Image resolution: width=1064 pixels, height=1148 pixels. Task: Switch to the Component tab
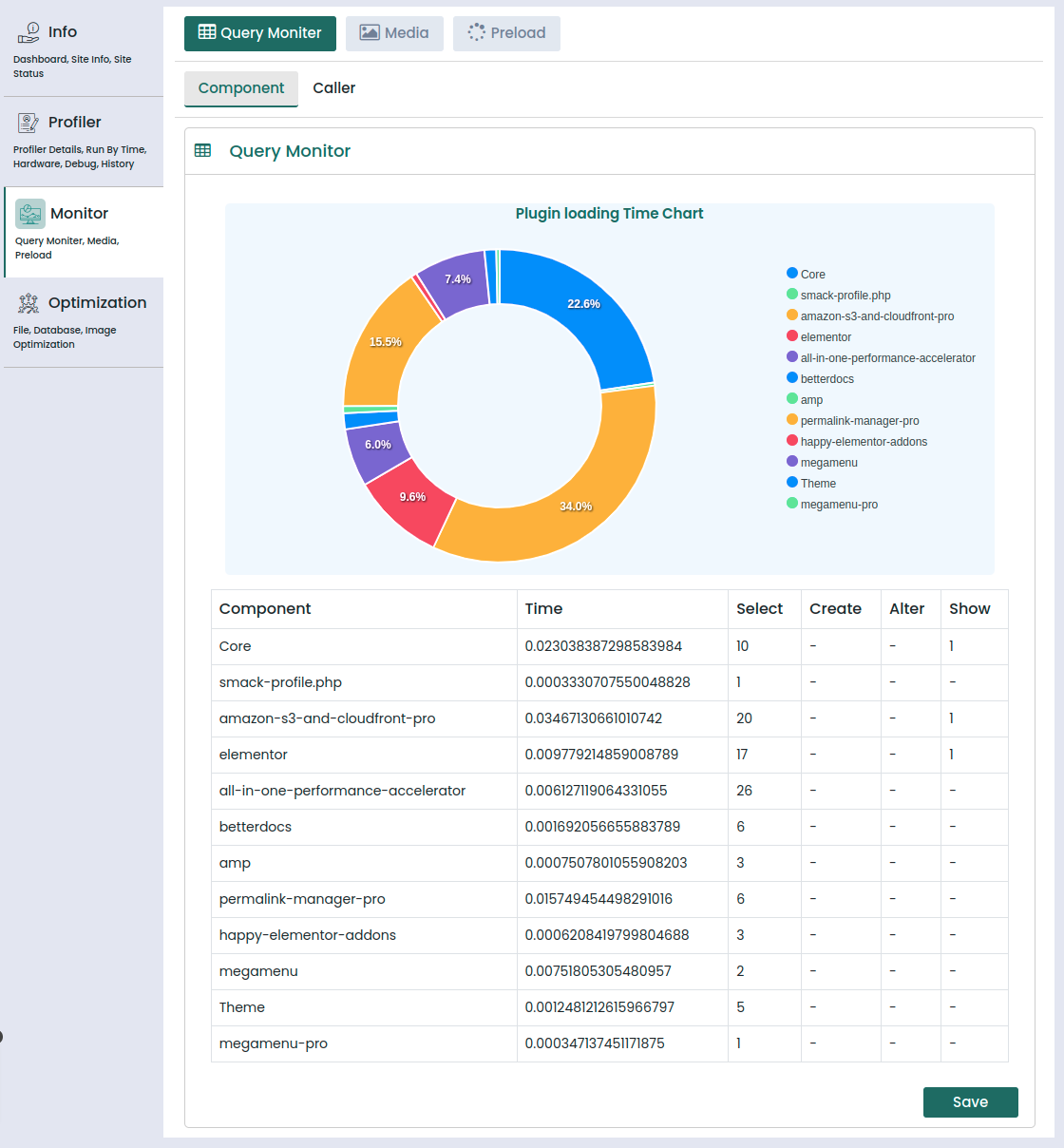click(241, 88)
